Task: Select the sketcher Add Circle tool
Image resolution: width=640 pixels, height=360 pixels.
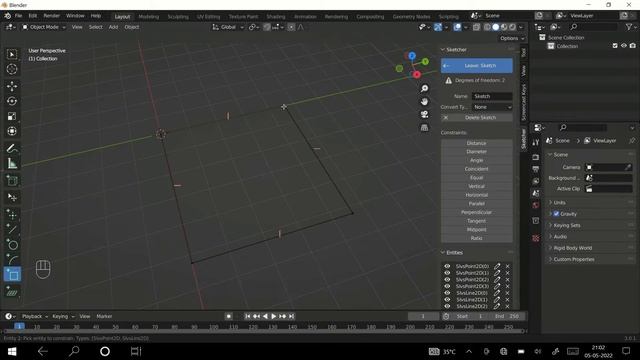Action: pyautogui.click(x=12, y=244)
